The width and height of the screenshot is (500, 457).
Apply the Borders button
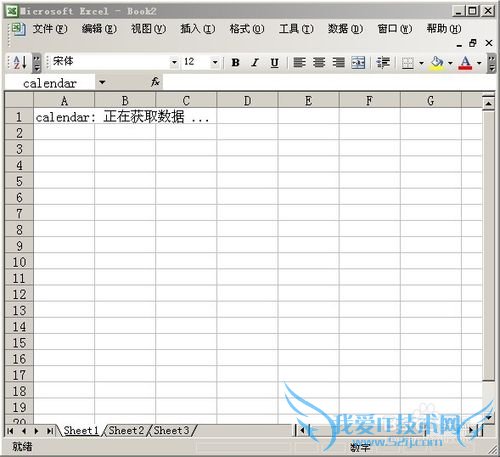407,63
